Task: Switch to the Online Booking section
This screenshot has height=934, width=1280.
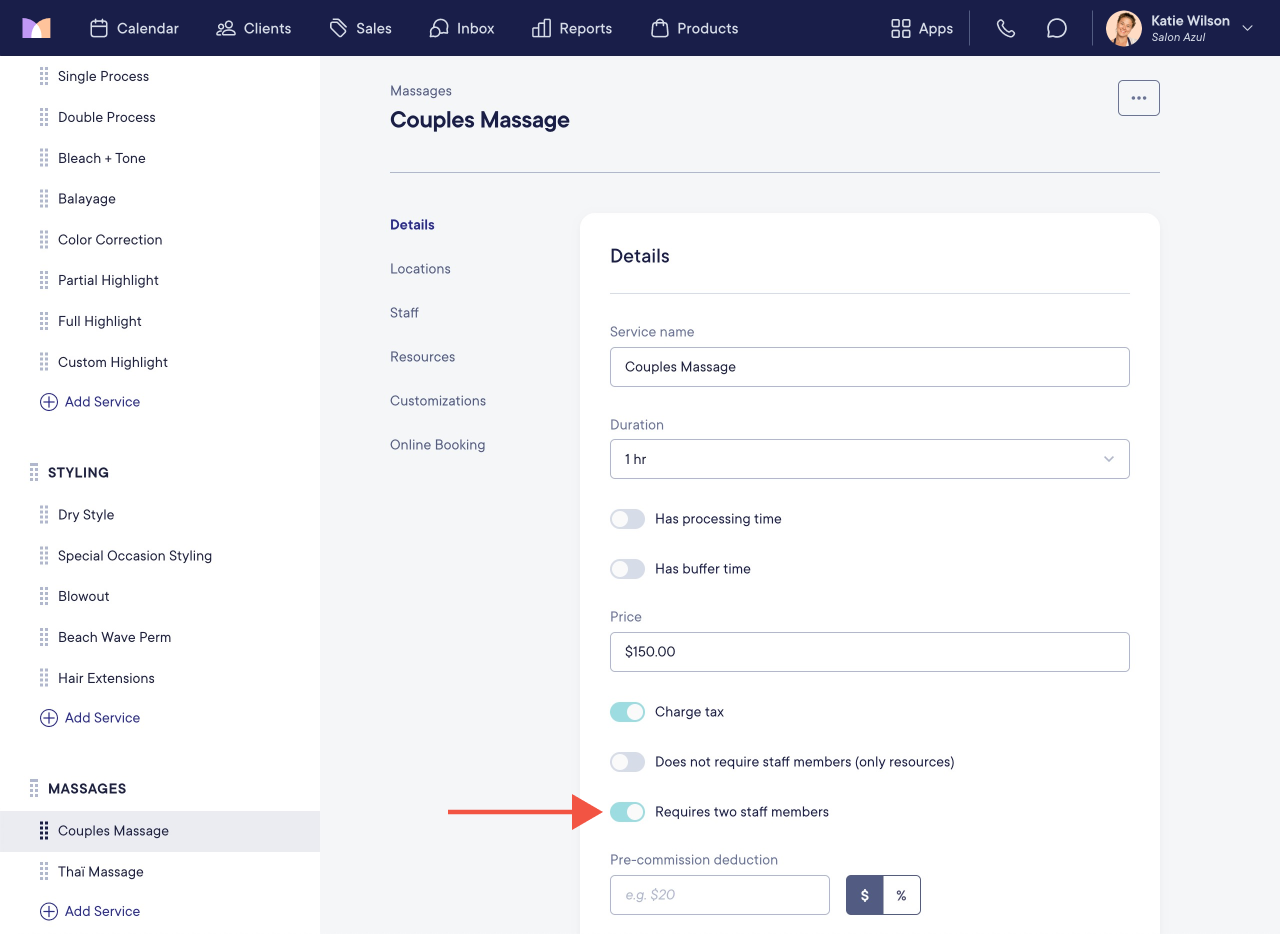Action: [438, 445]
